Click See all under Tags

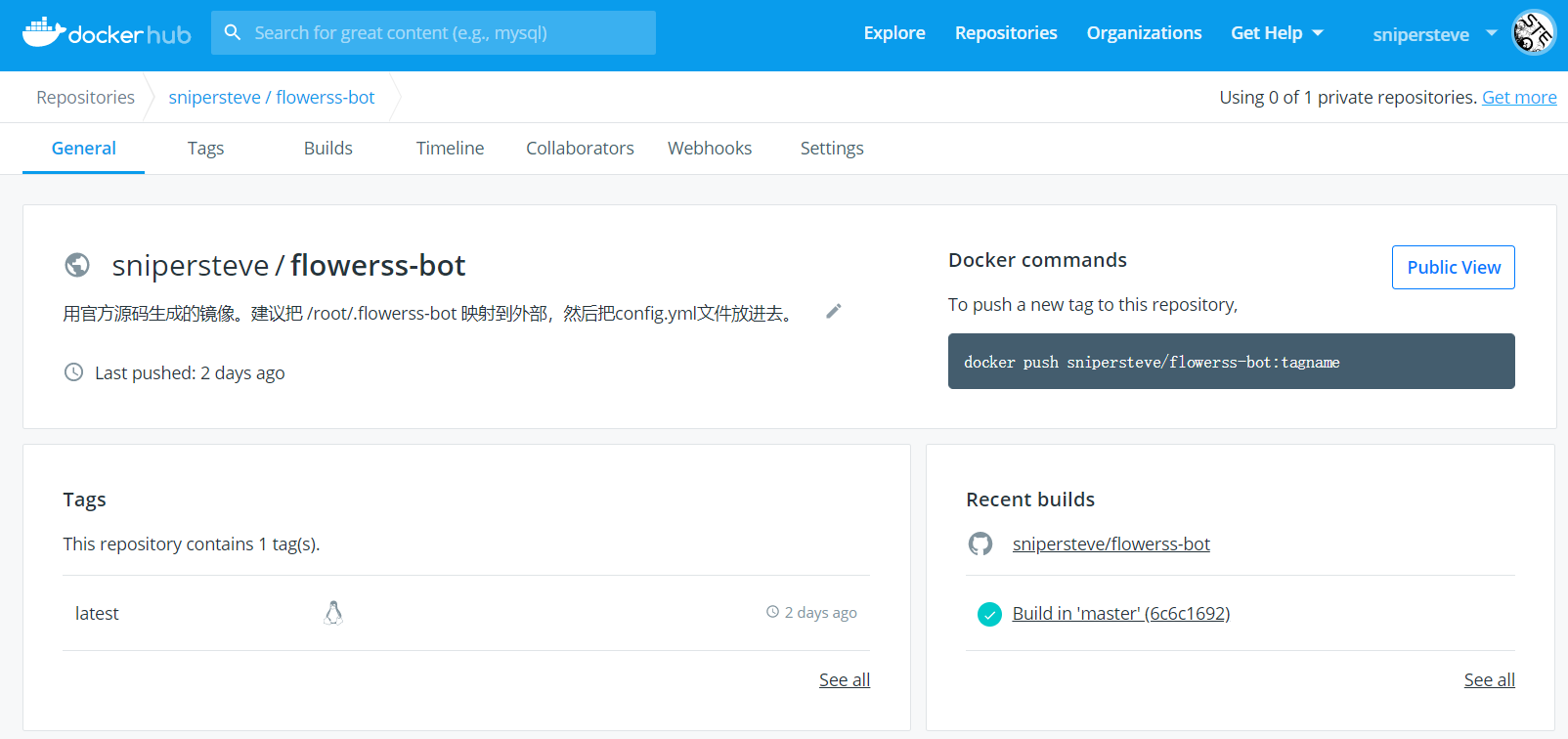[845, 680]
